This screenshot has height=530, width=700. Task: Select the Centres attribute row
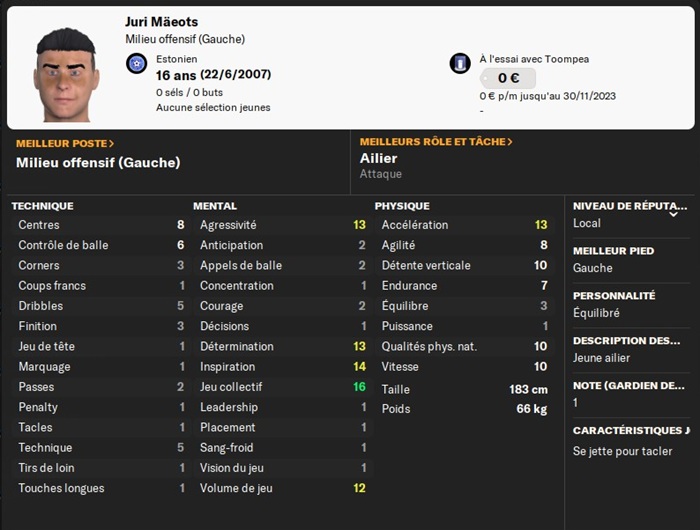click(x=101, y=225)
